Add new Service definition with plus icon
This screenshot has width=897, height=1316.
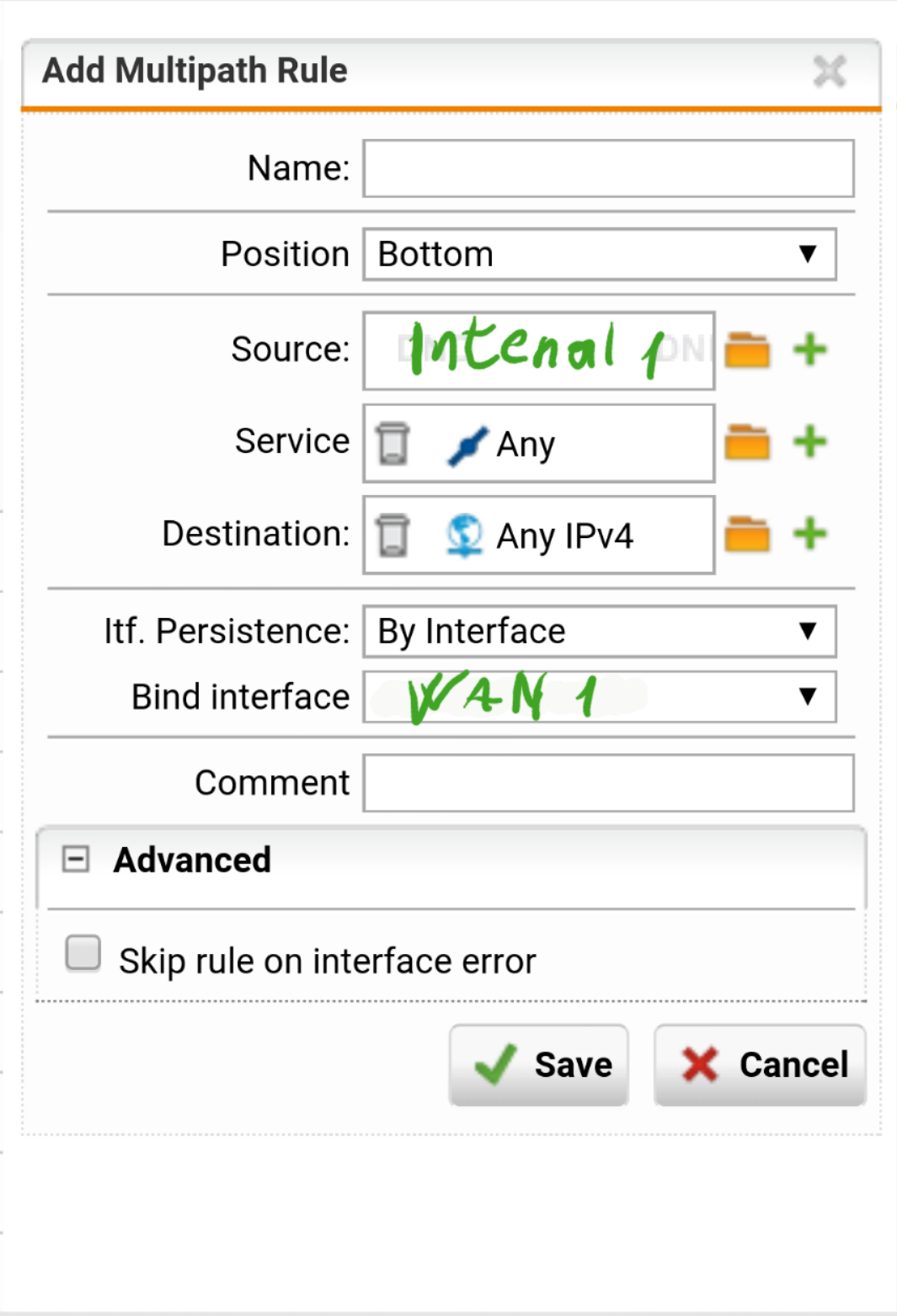point(810,441)
